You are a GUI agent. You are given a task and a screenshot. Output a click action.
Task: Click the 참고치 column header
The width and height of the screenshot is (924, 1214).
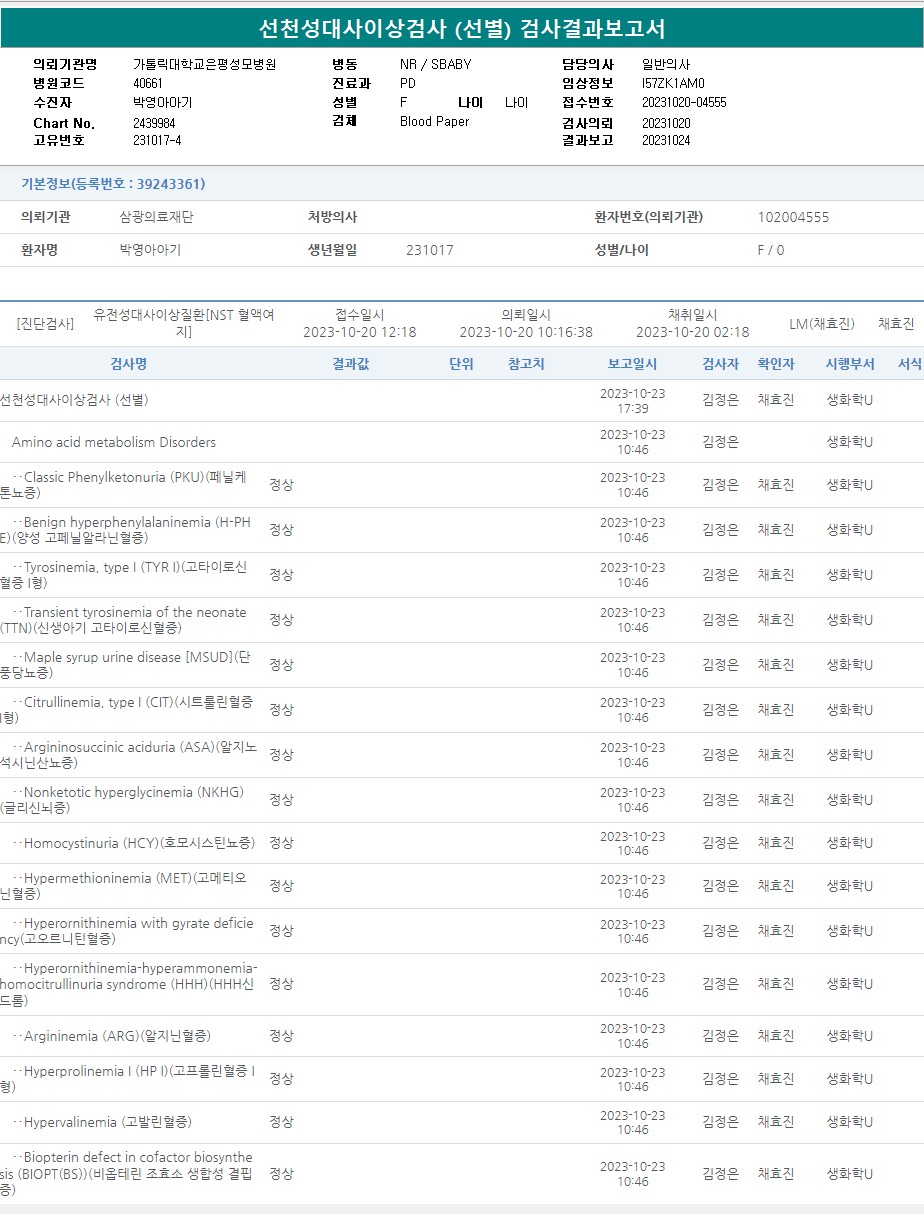[526, 364]
